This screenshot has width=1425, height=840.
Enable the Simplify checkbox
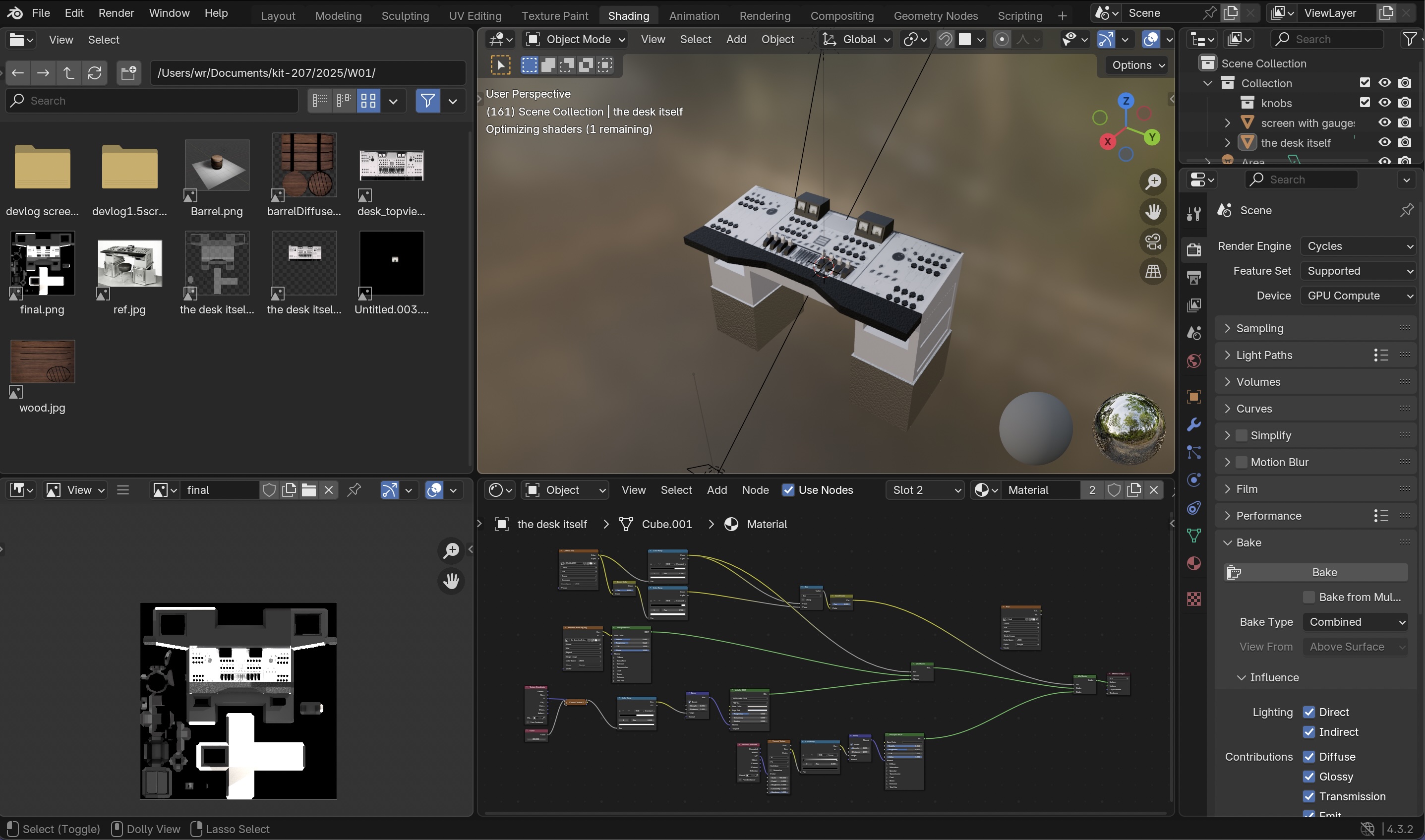[x=1241, y=435]
